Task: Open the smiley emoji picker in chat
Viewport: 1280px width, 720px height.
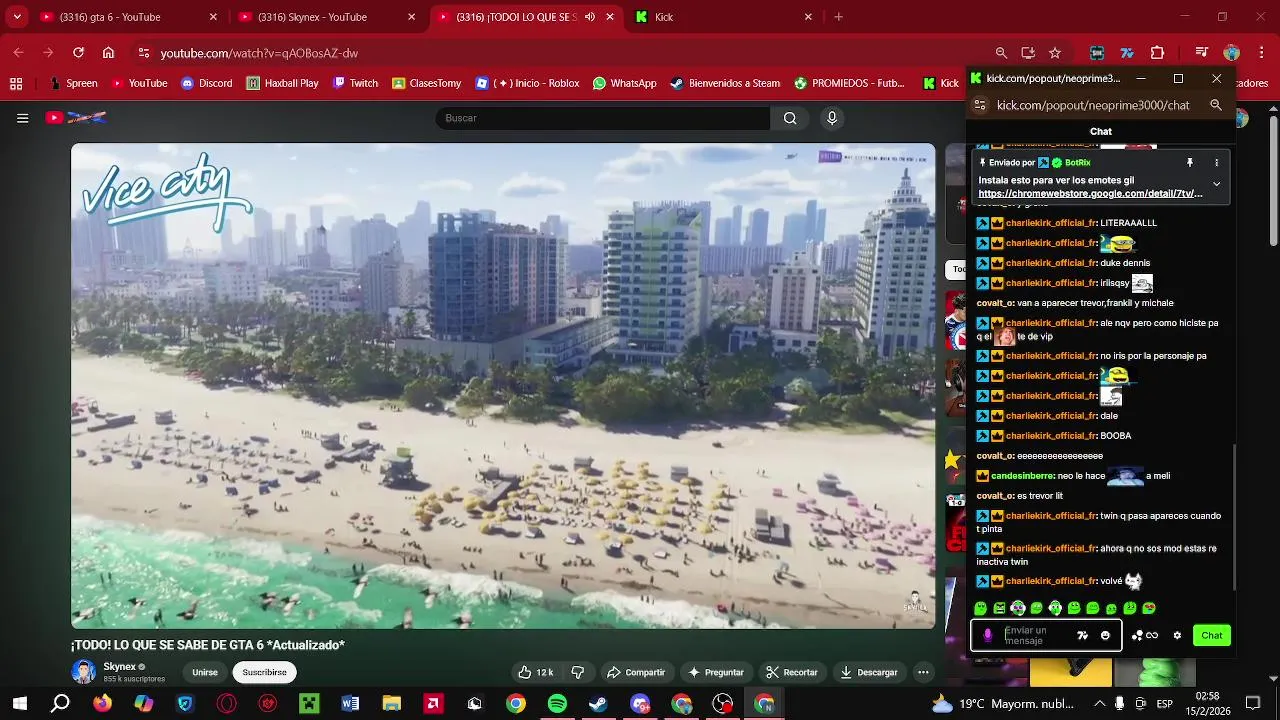Action: point(1105,635)
